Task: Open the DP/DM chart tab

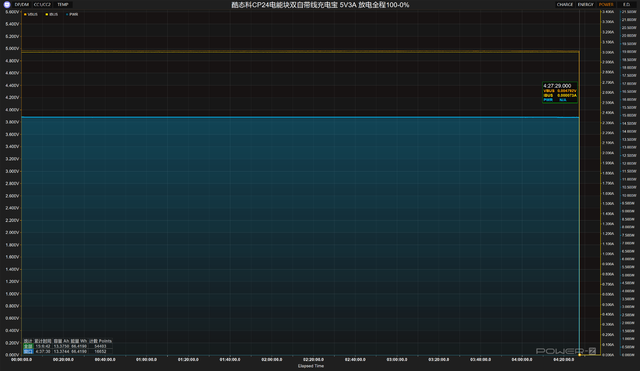Action: [22, 4]
